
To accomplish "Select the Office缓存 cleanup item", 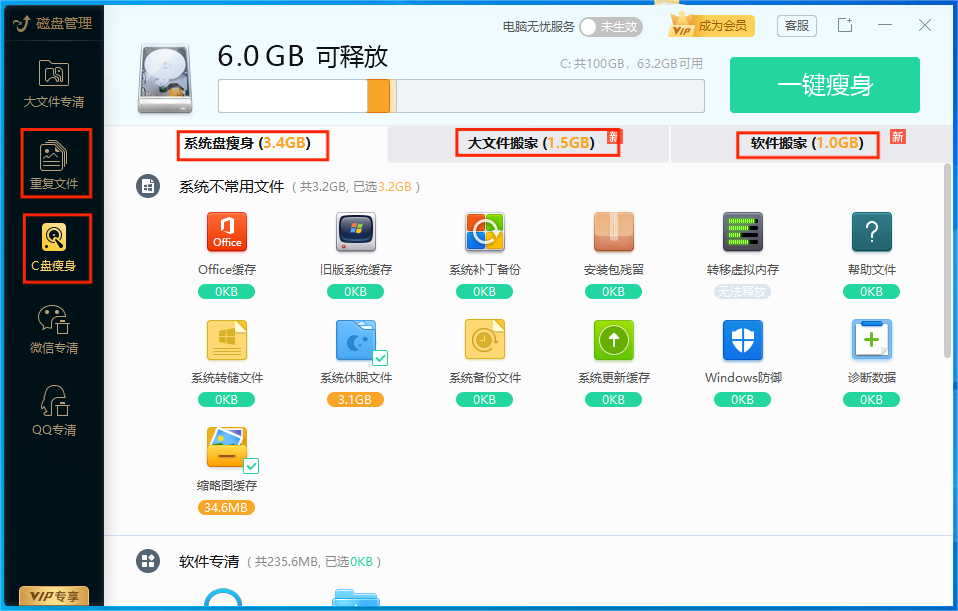I will (226, 232).
